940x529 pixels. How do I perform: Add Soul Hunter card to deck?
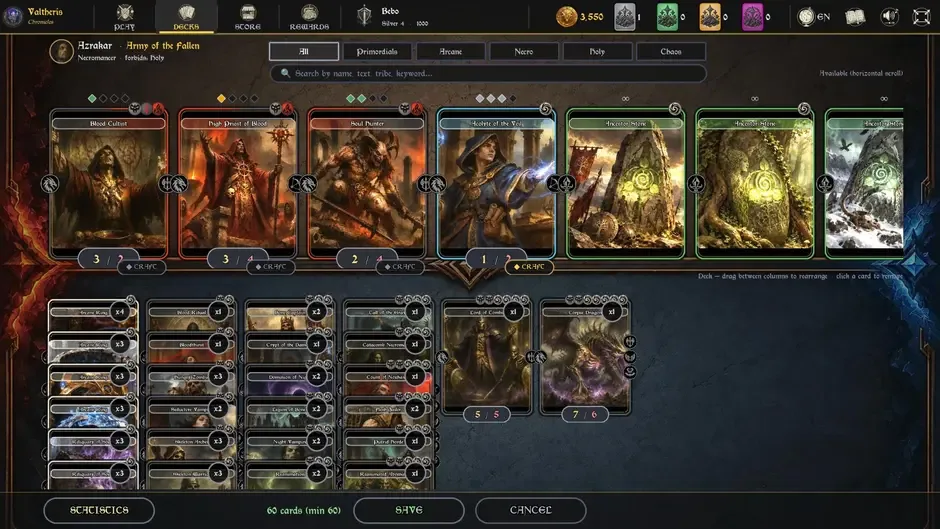pyautogui.click(x=367, y=186)
